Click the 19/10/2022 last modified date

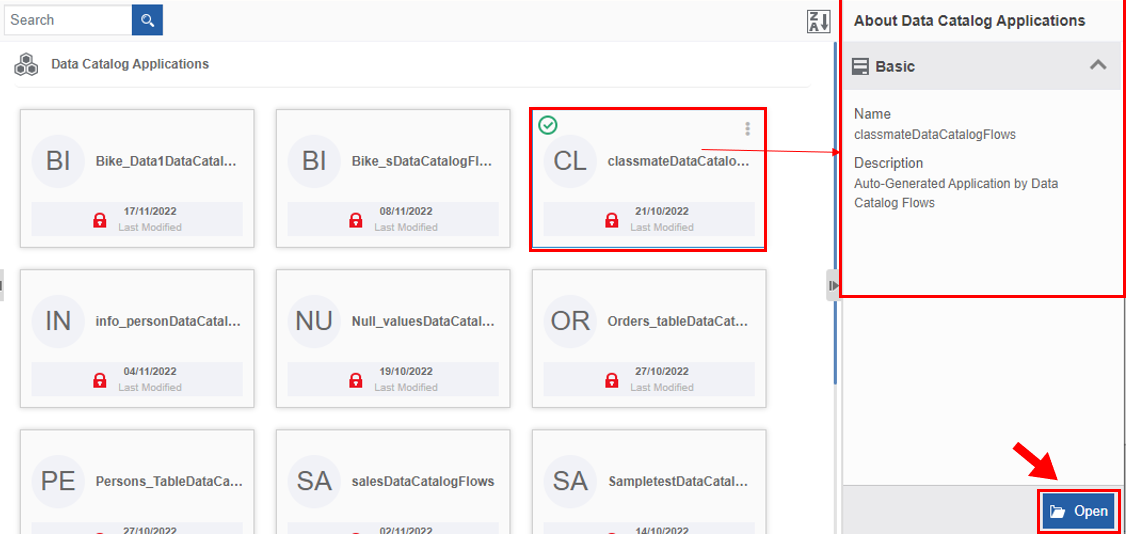[x=406, y=371]
